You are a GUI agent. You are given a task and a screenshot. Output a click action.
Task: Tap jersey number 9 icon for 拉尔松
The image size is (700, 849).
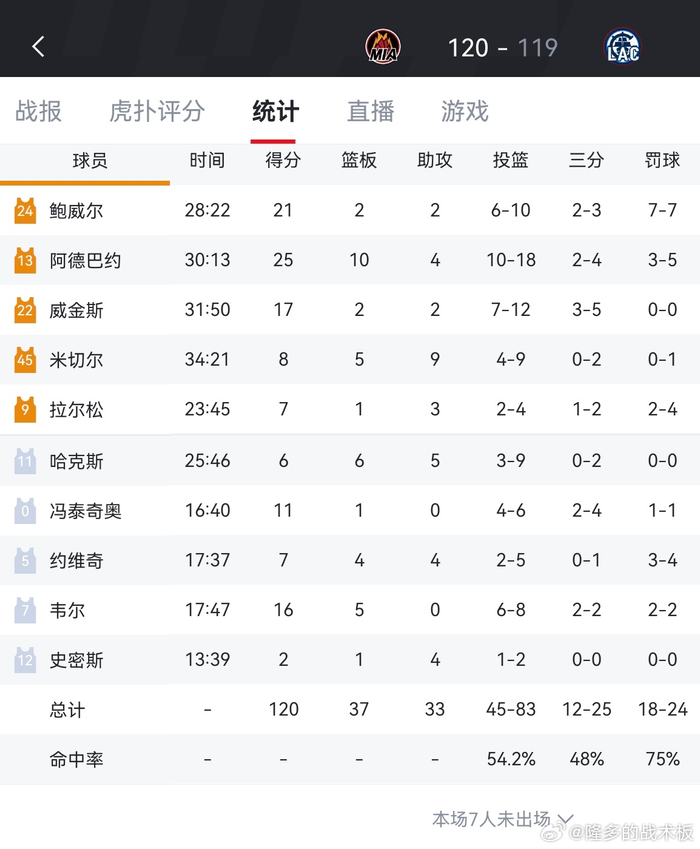(x=25, y=410)
